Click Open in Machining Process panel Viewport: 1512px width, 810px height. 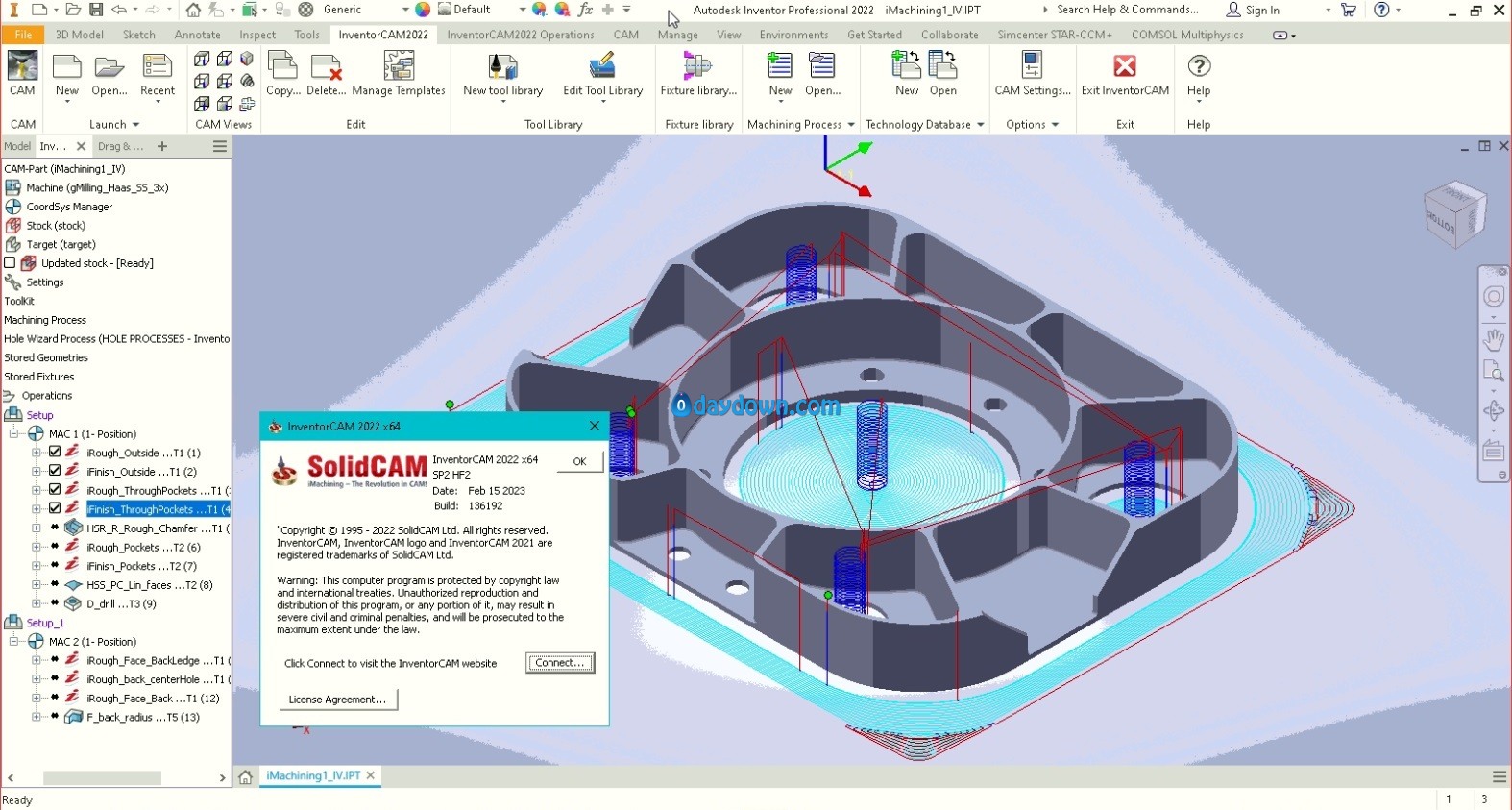click(822, 75)
